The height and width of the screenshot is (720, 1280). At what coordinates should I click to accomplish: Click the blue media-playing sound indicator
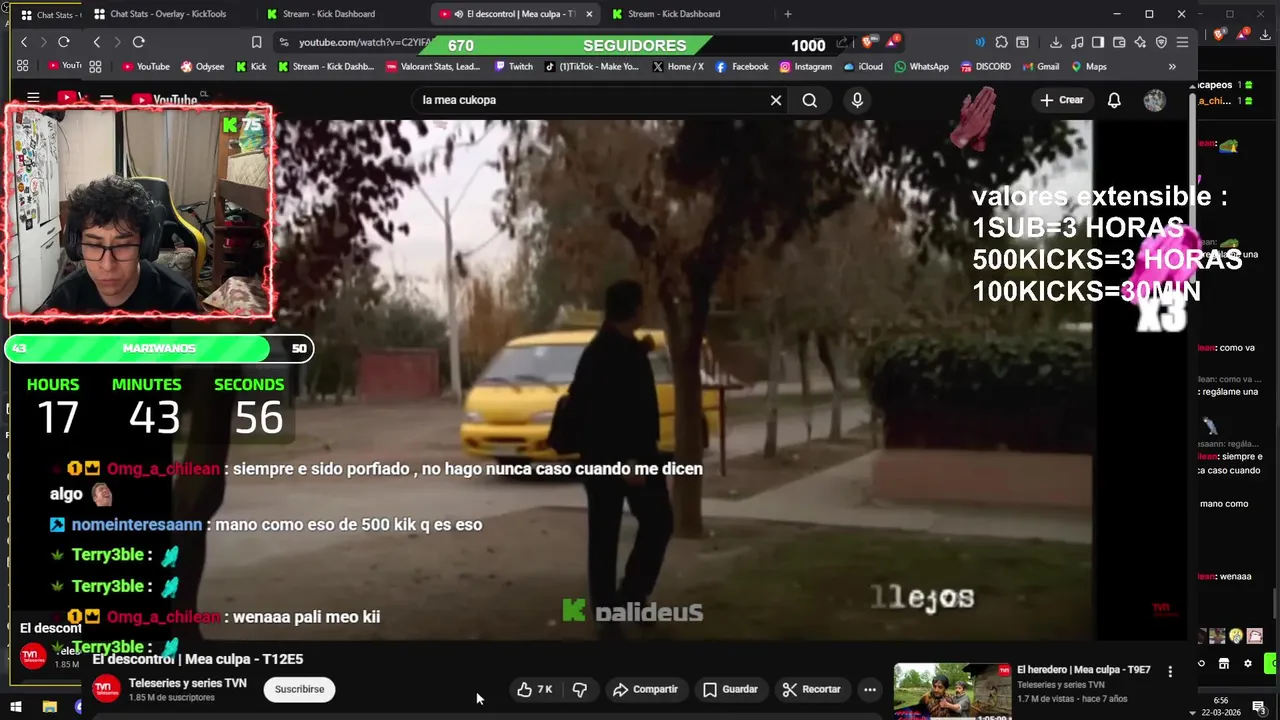point(979,42)
